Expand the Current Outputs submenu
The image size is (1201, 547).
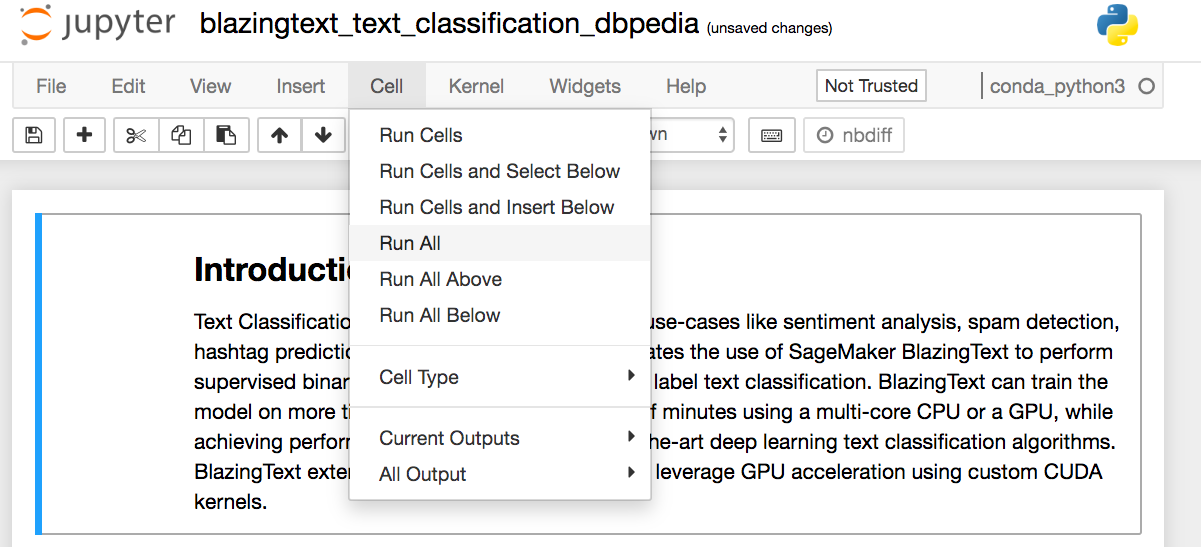(x=500, y=438)
